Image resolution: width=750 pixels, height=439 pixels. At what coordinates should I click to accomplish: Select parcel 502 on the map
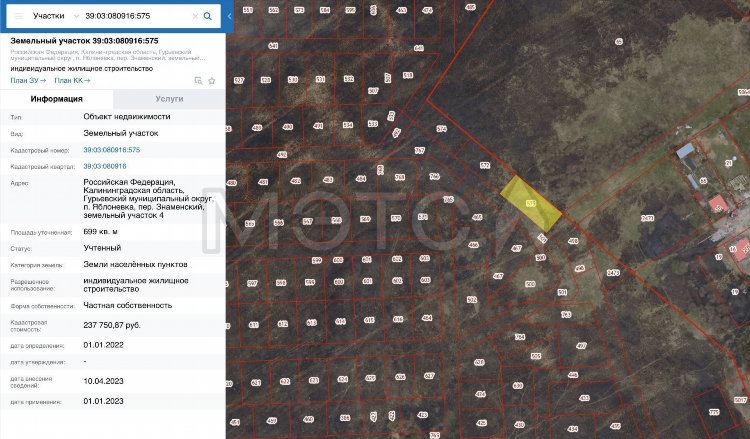(x=472, y=300)
